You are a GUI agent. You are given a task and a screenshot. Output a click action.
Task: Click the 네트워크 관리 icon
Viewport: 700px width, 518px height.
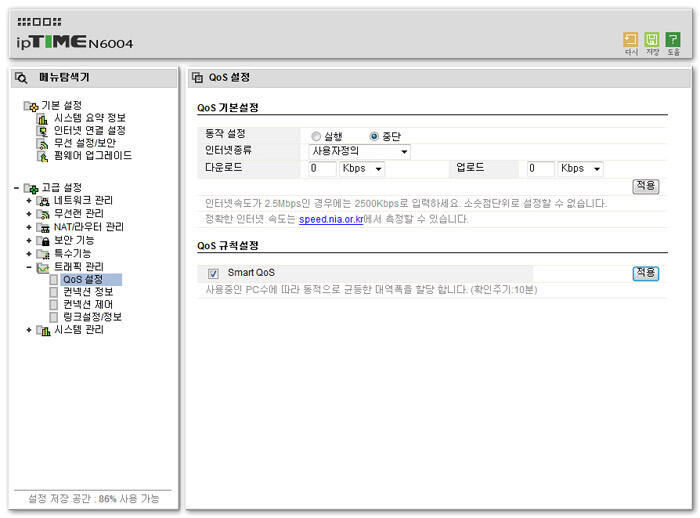(43, 201)
